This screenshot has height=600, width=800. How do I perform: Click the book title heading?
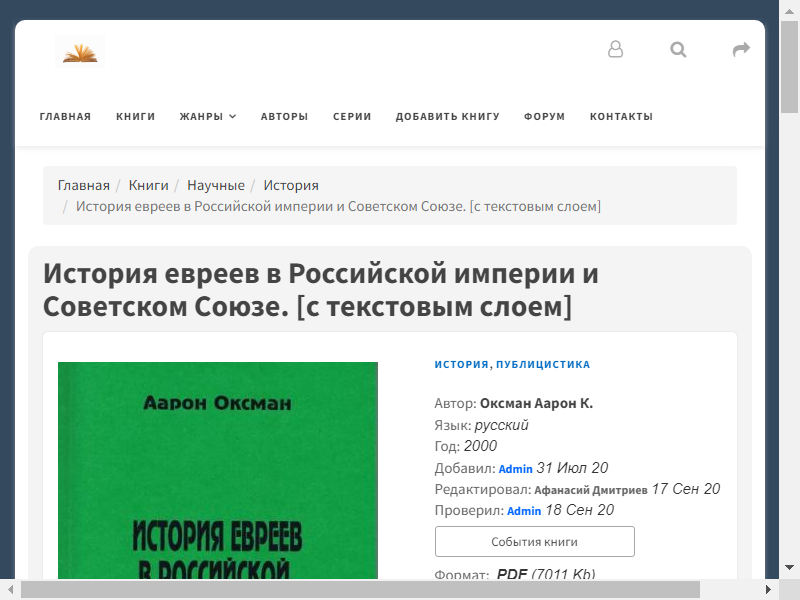(x=320, y=290)
